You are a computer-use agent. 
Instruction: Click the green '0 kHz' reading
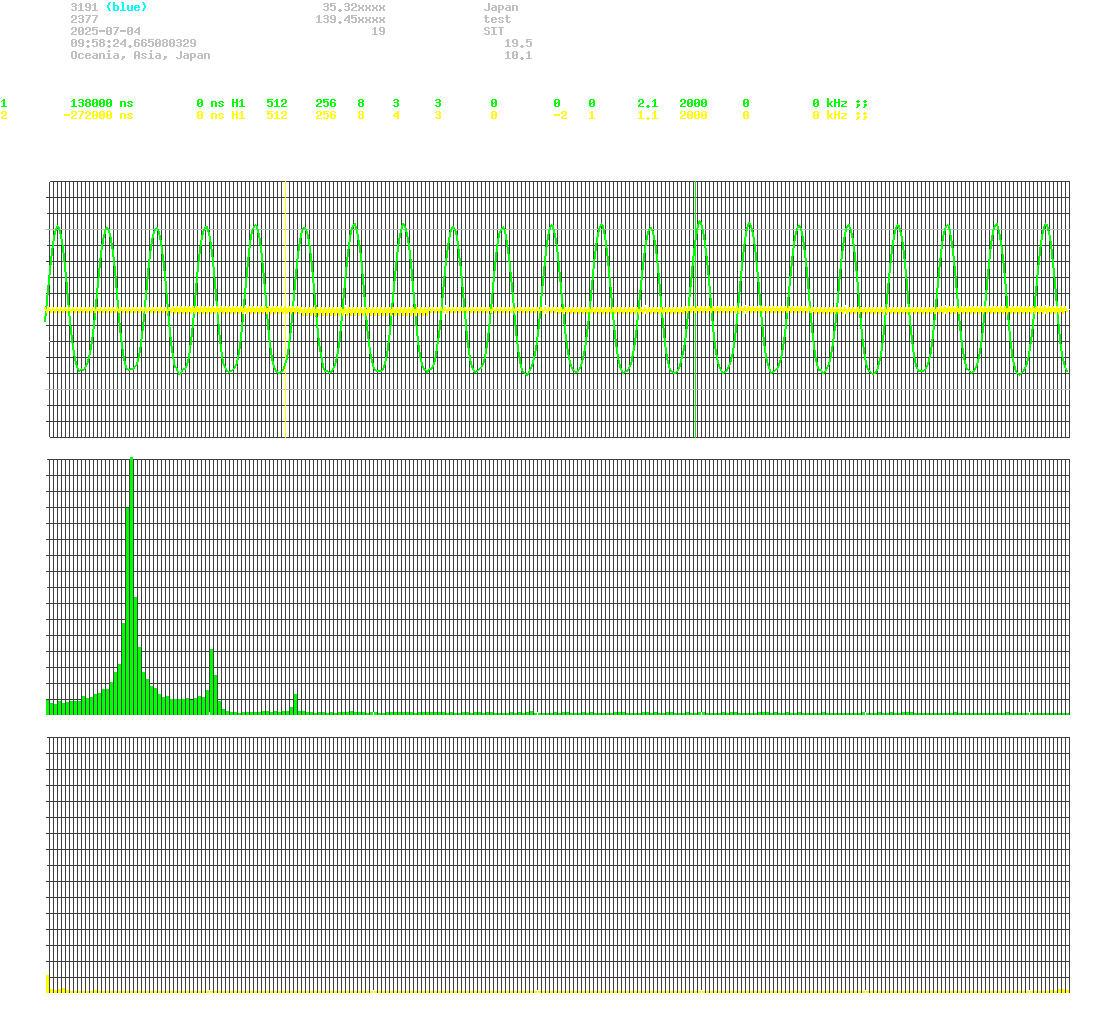coord(830,103)
